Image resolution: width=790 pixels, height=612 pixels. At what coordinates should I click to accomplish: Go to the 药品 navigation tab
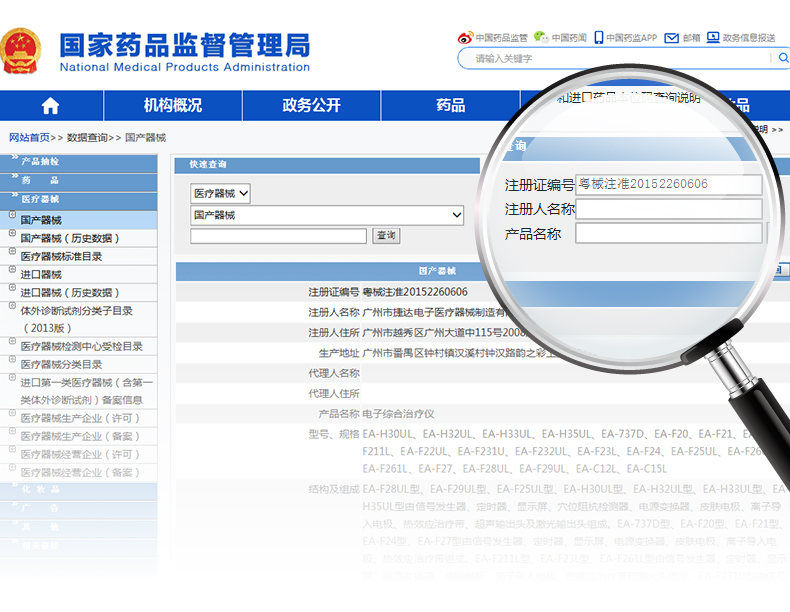click(450, 106)
